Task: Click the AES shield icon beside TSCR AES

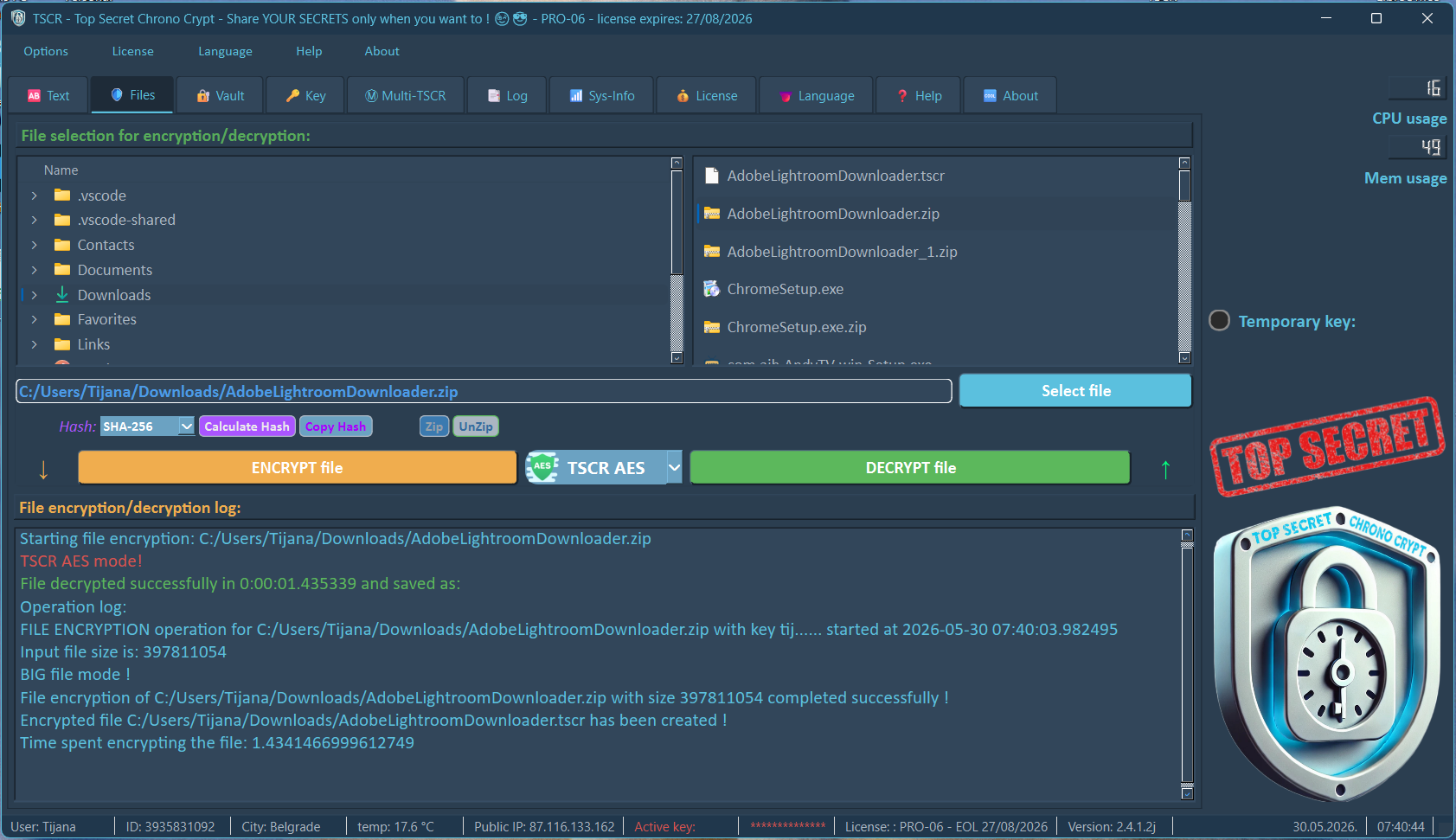Action: (542, 467)
